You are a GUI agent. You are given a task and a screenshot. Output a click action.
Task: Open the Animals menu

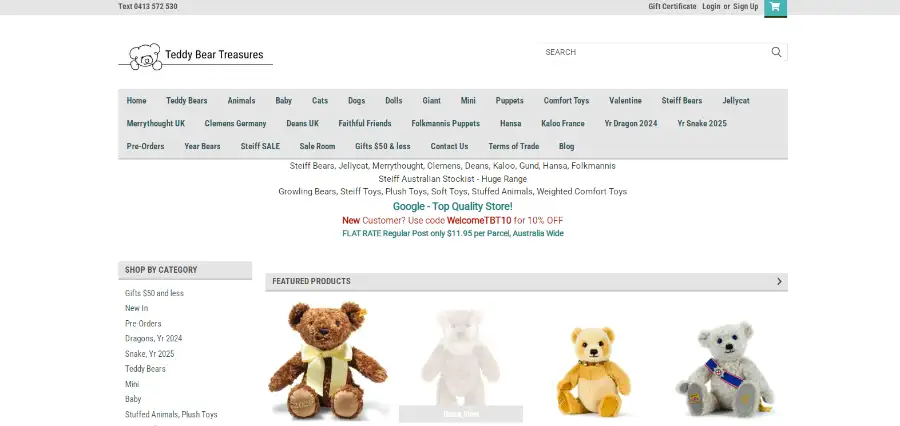click(241, 100)
